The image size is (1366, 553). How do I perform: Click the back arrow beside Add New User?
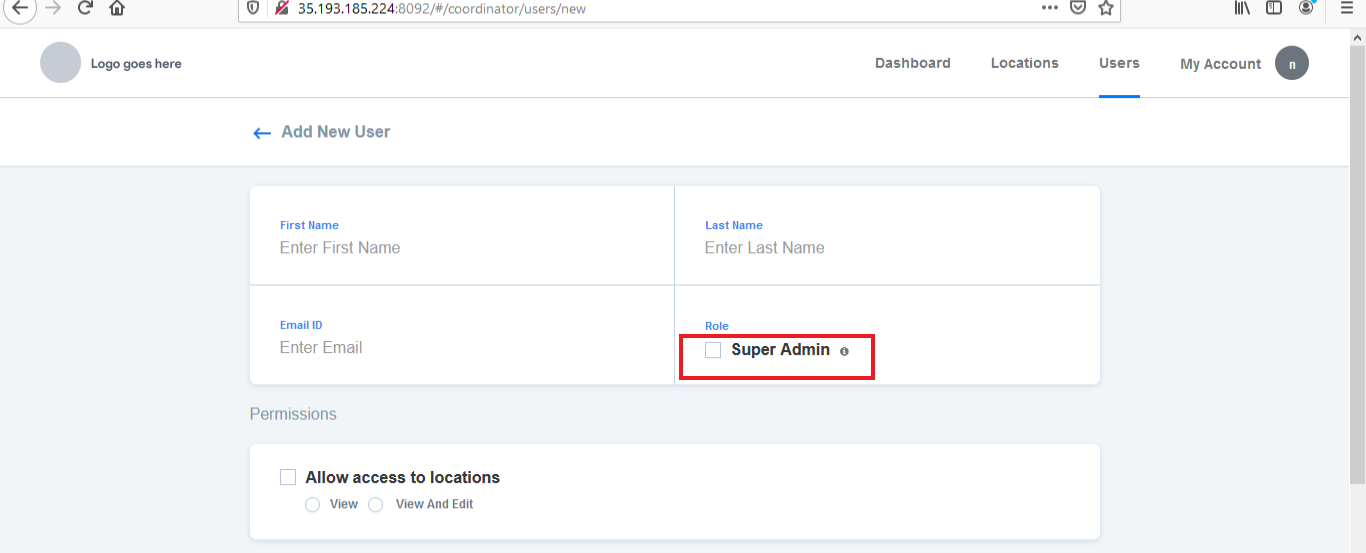(x=262, y=133)
